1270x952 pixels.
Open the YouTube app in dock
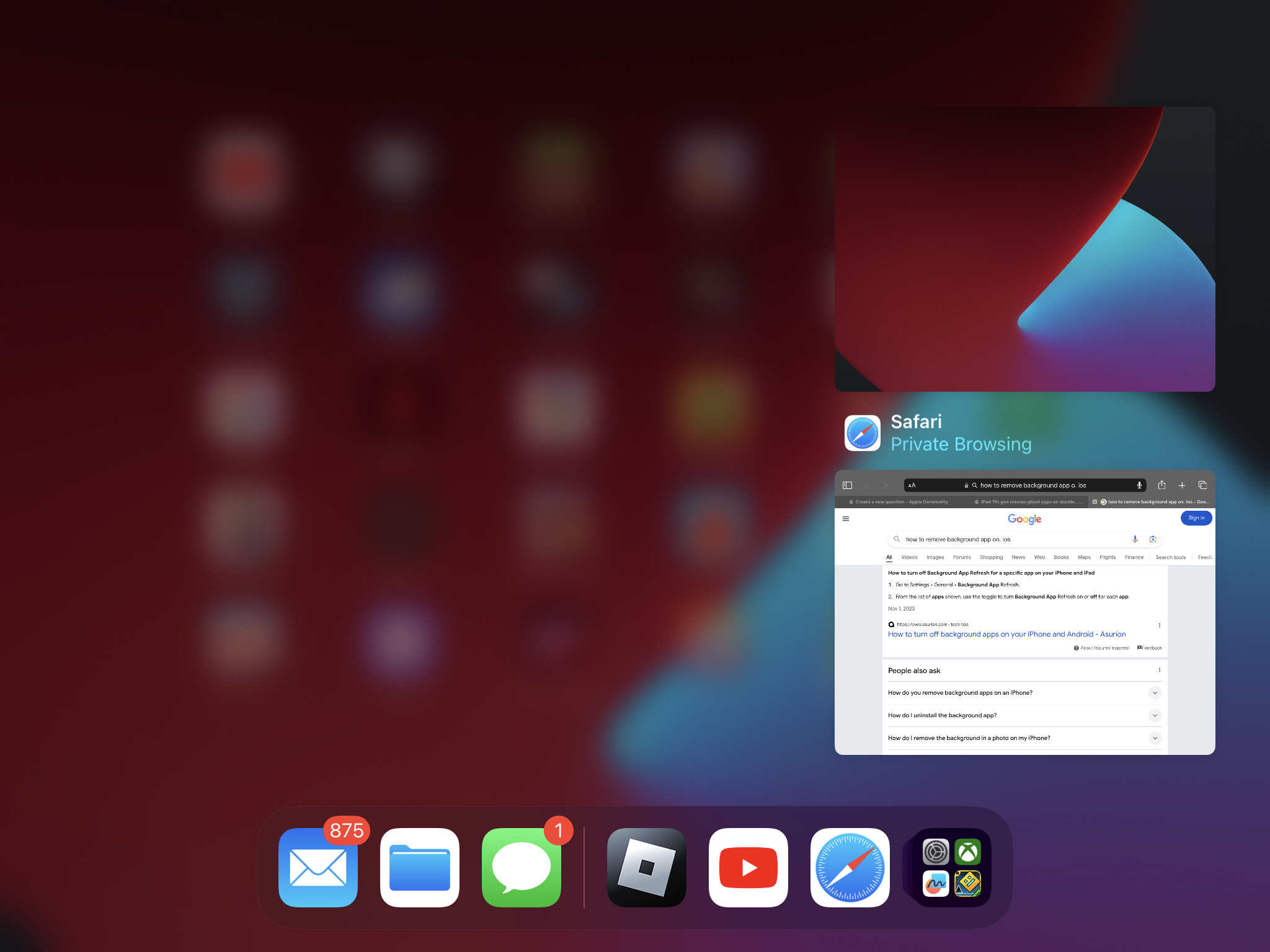point(748,867)
